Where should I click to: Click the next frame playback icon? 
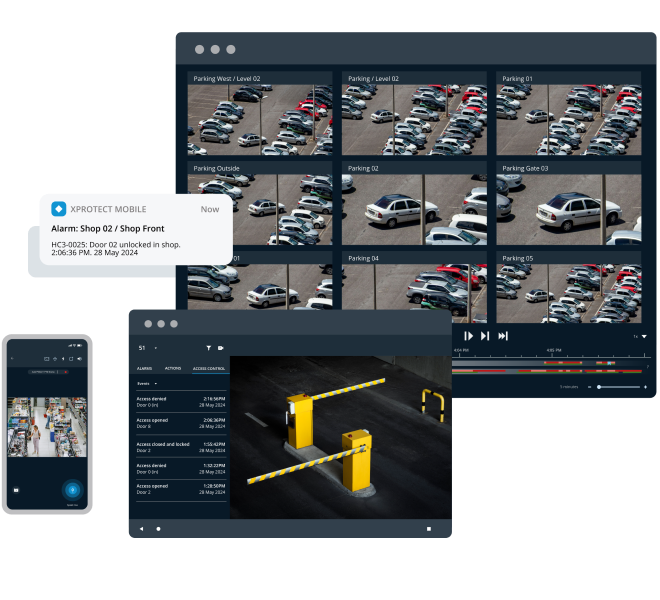pyautogui.click(x=485, y=336)
